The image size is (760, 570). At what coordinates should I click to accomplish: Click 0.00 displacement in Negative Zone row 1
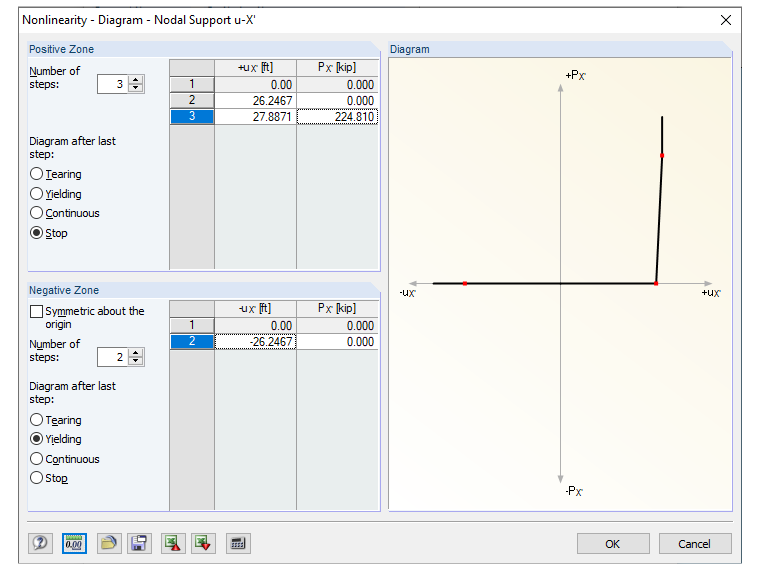tap(255, 325)
